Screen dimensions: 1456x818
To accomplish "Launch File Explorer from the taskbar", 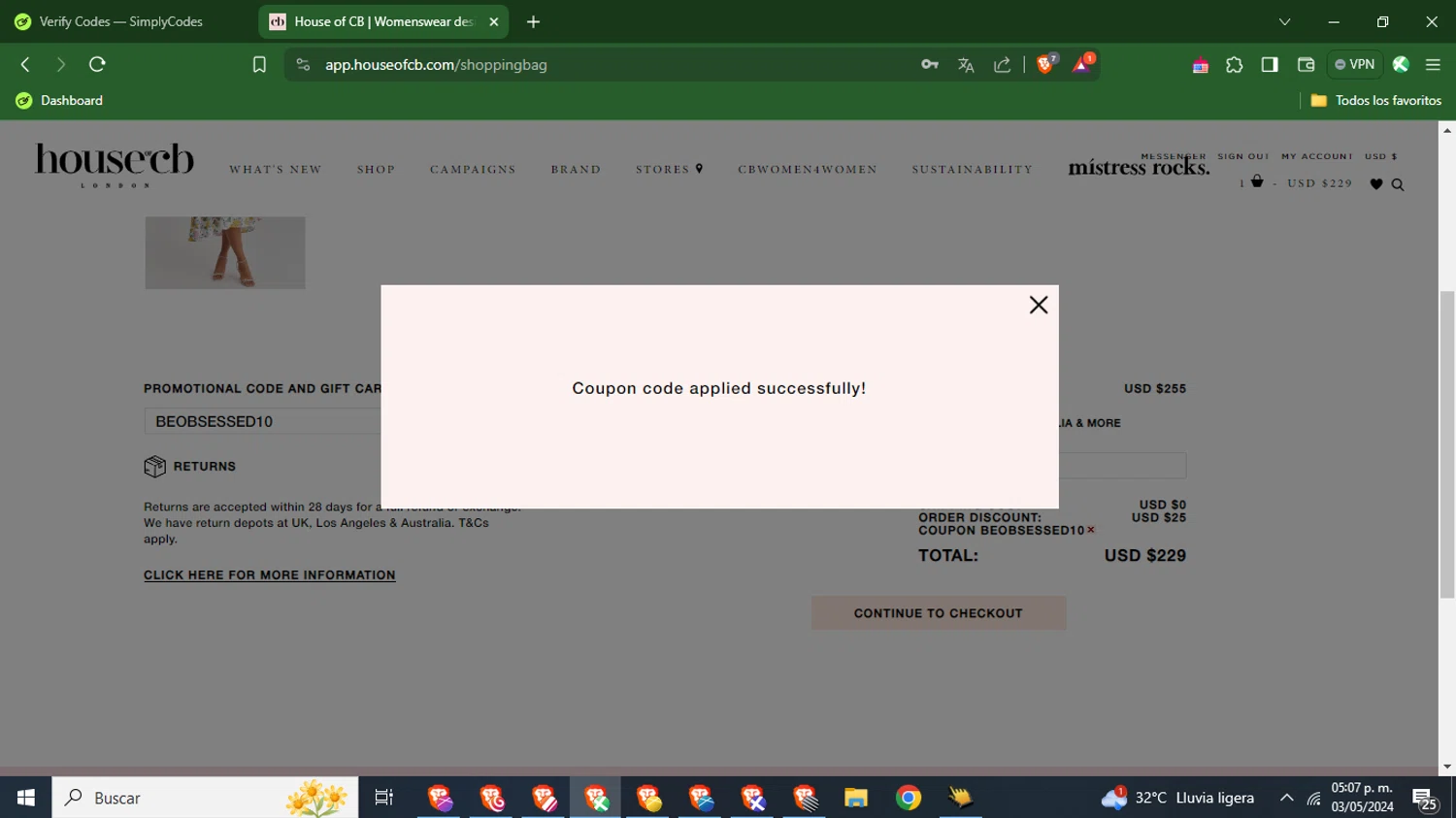I will click(x=855, y=798).
